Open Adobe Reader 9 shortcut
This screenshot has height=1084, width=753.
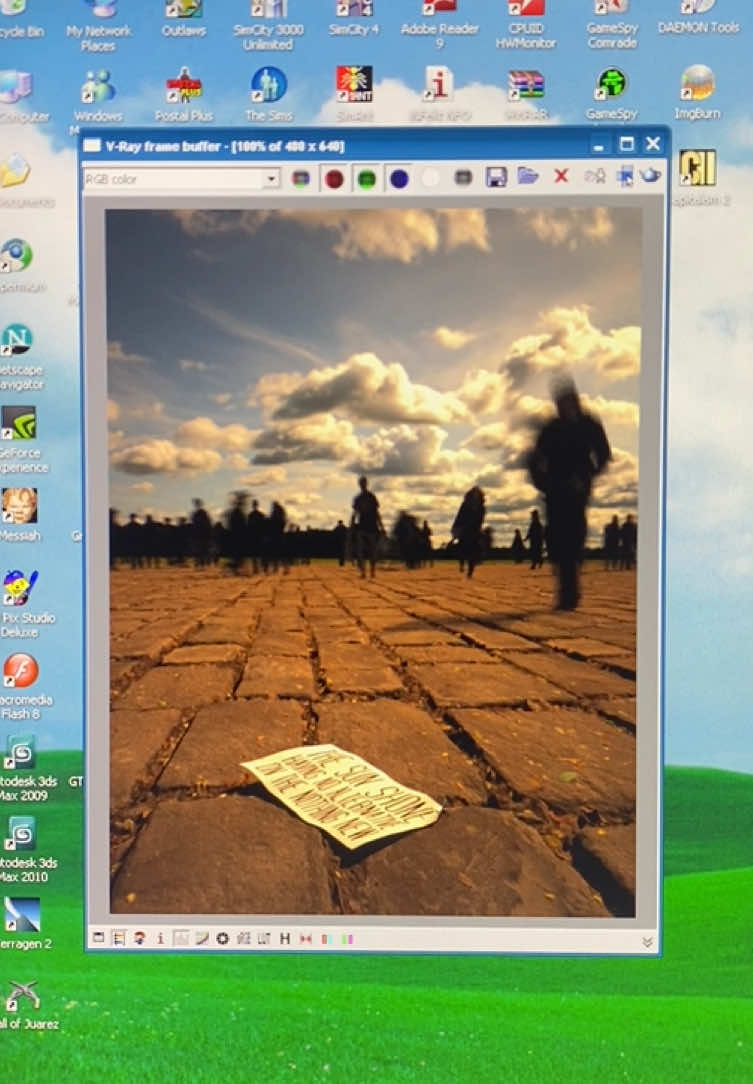[x=439, y=26]
